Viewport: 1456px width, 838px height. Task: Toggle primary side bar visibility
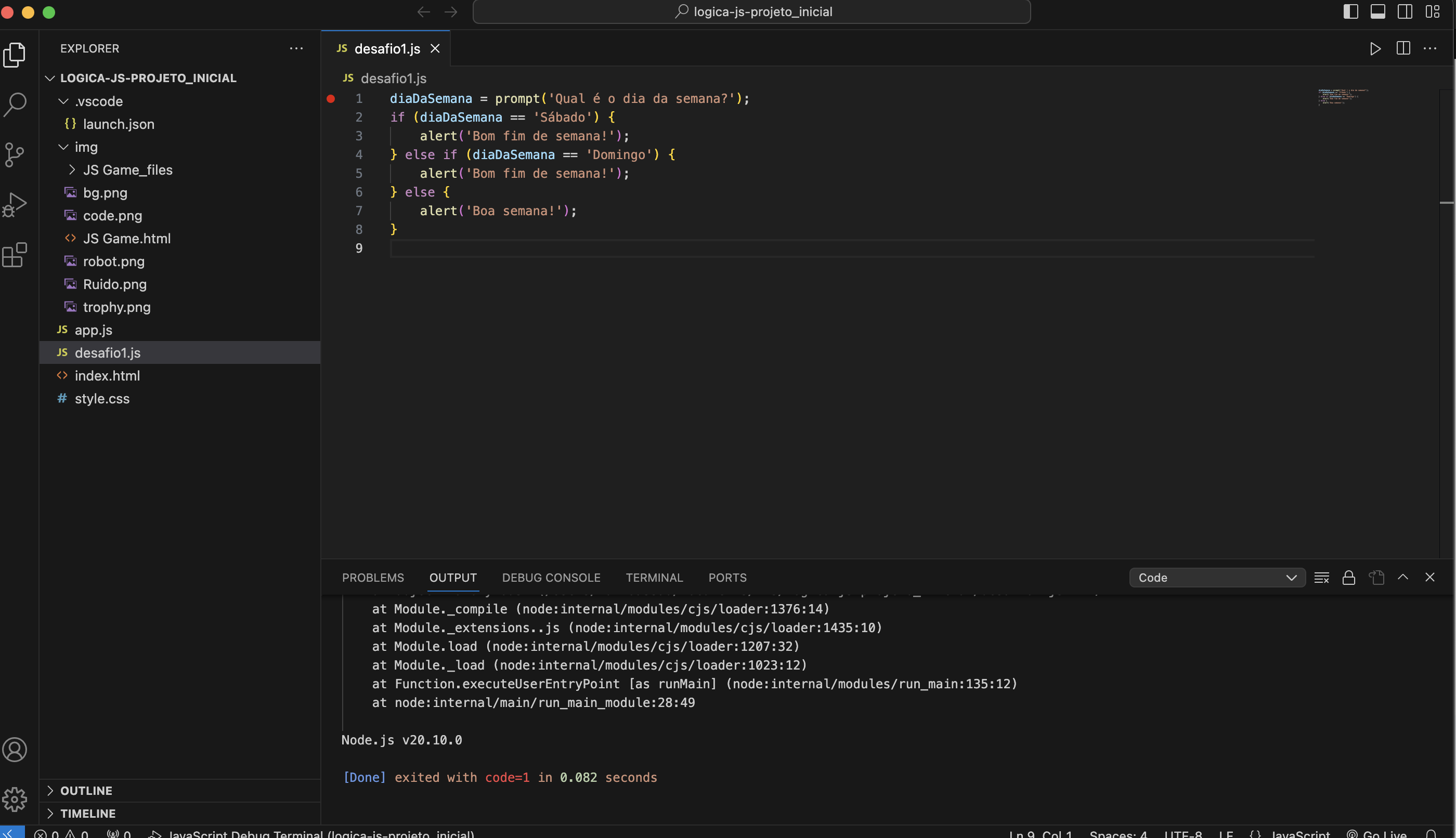[x=1350, y=11]
